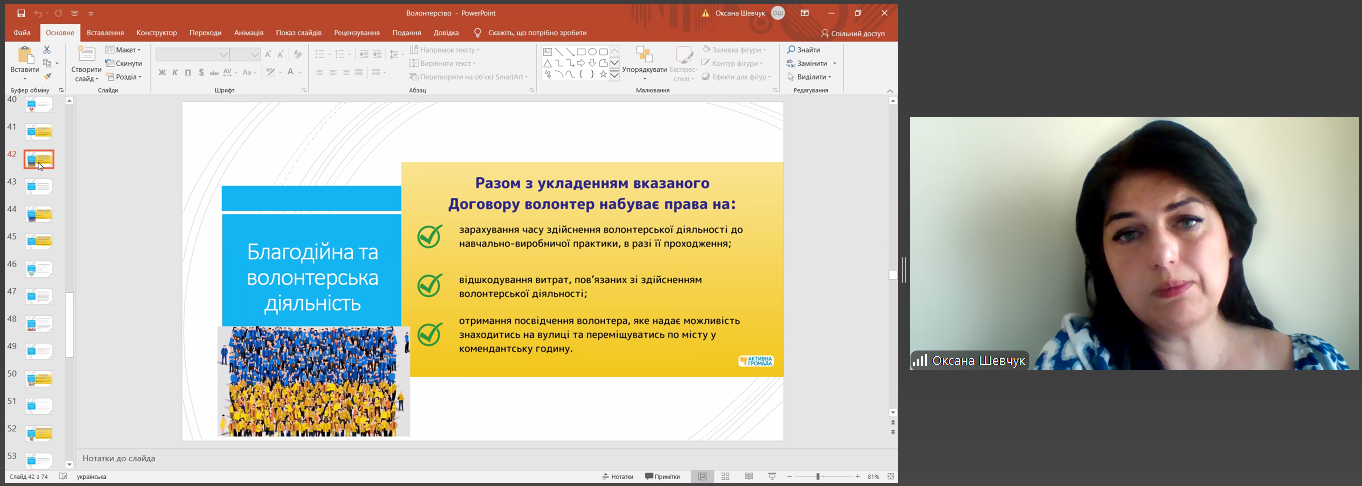Viewport: 1362px width, 486px height.
Task: Save the presentation with the floppy icon
Action: 21,13
